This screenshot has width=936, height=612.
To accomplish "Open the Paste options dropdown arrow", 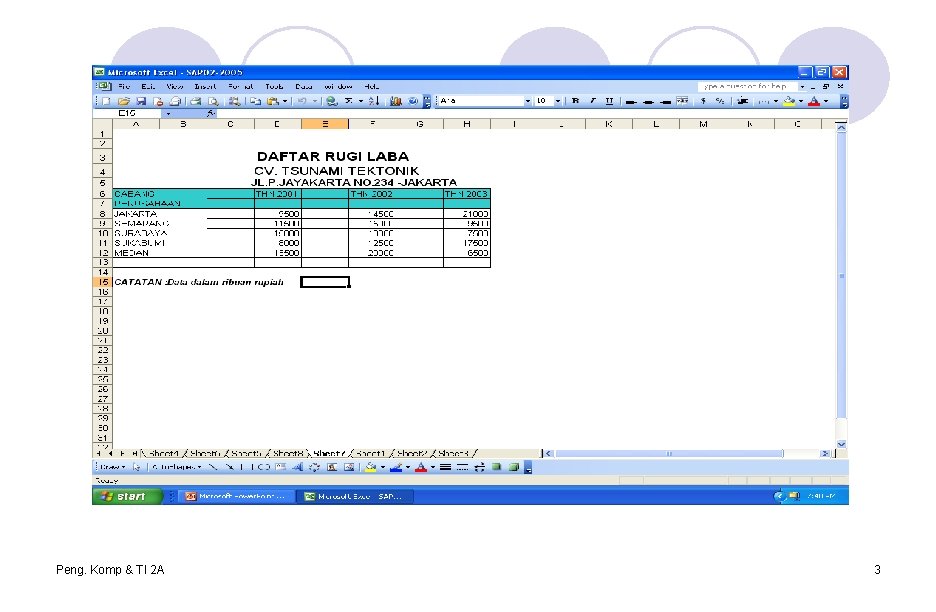I will click(x=285, y=102).
